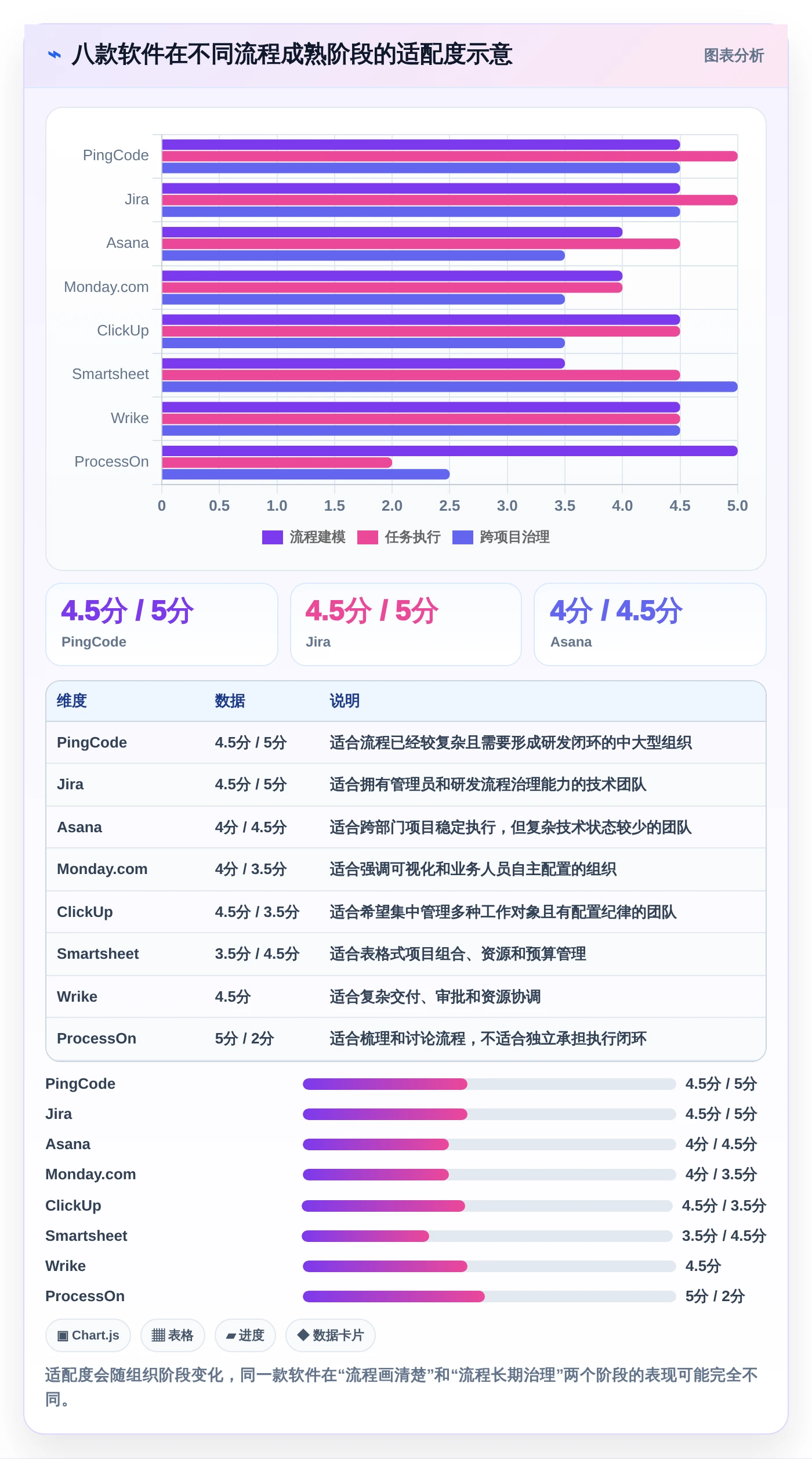Viewport: 812px width, 1459px height.
Task: Click the 表格 tag chip
Action: (173, 1335)
